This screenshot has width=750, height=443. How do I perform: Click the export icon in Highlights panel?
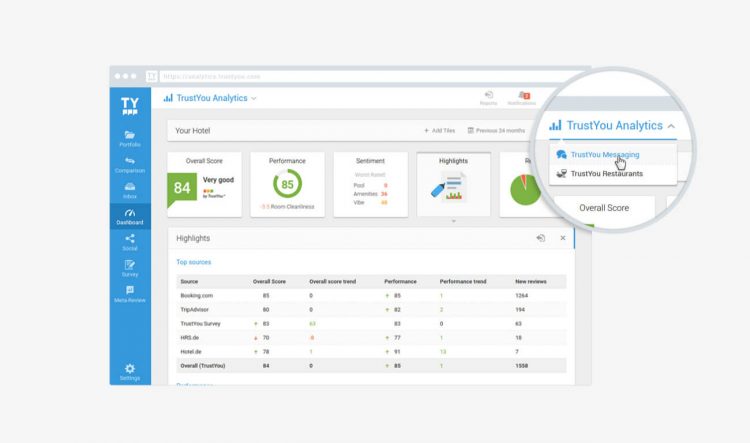pos(540,238)
